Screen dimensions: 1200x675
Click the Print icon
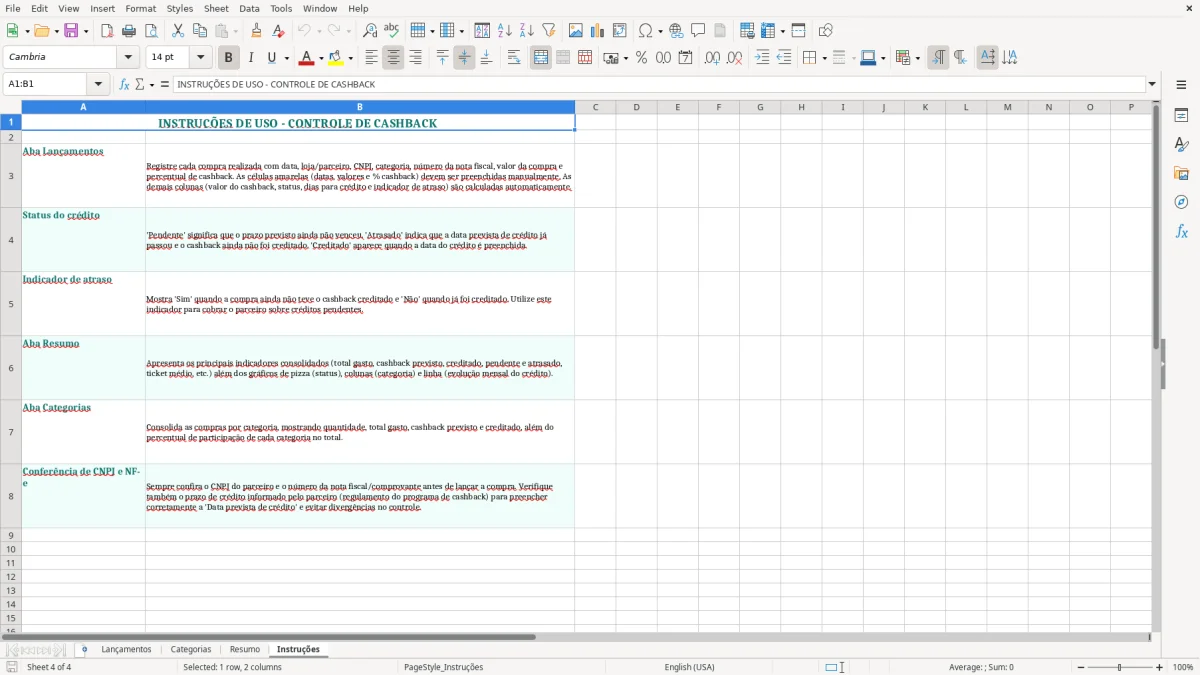[x=129, y=31]
